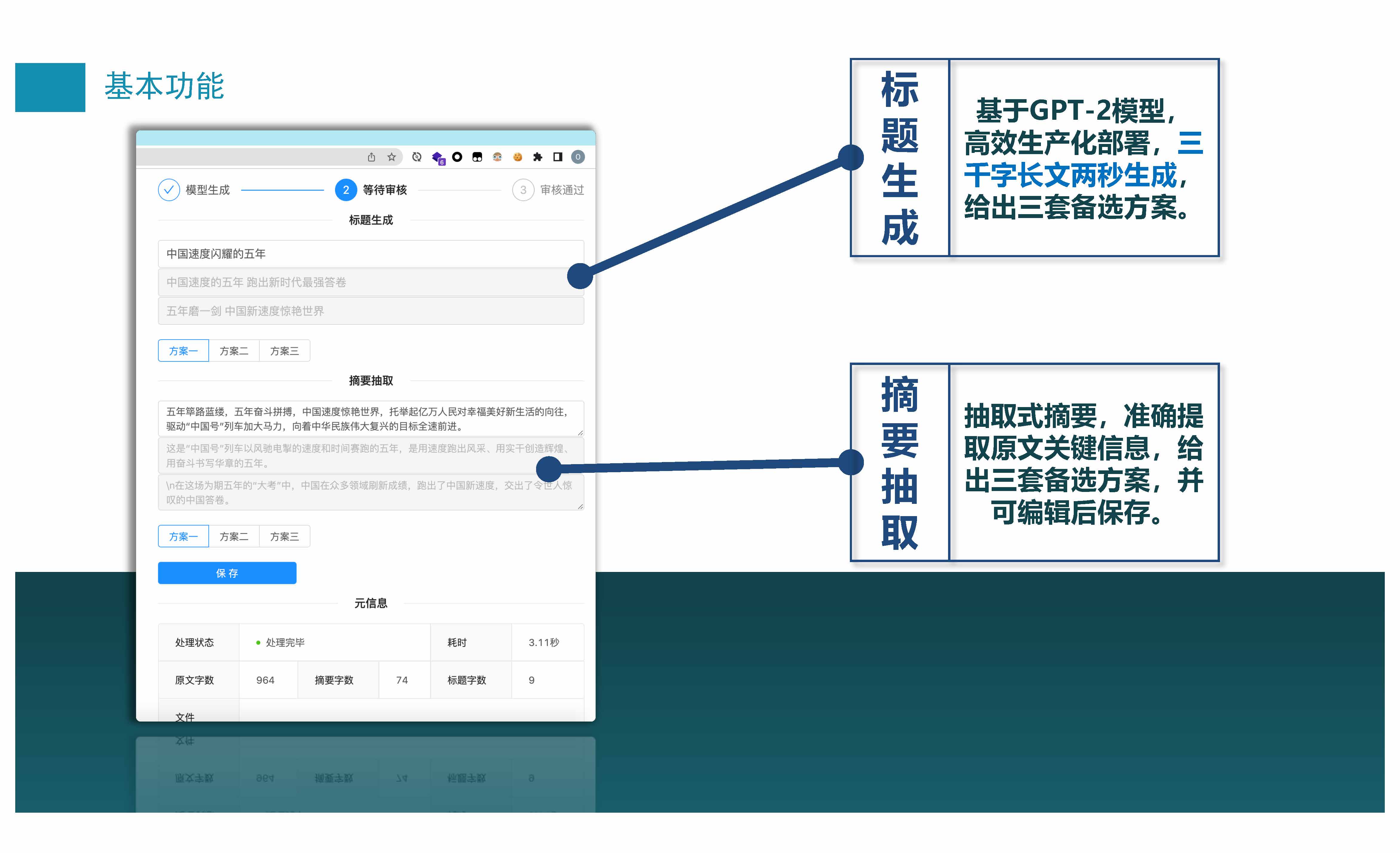Open the puzzle-piece extensions menu
1400x853 pixels.
(x=538, y=157)
